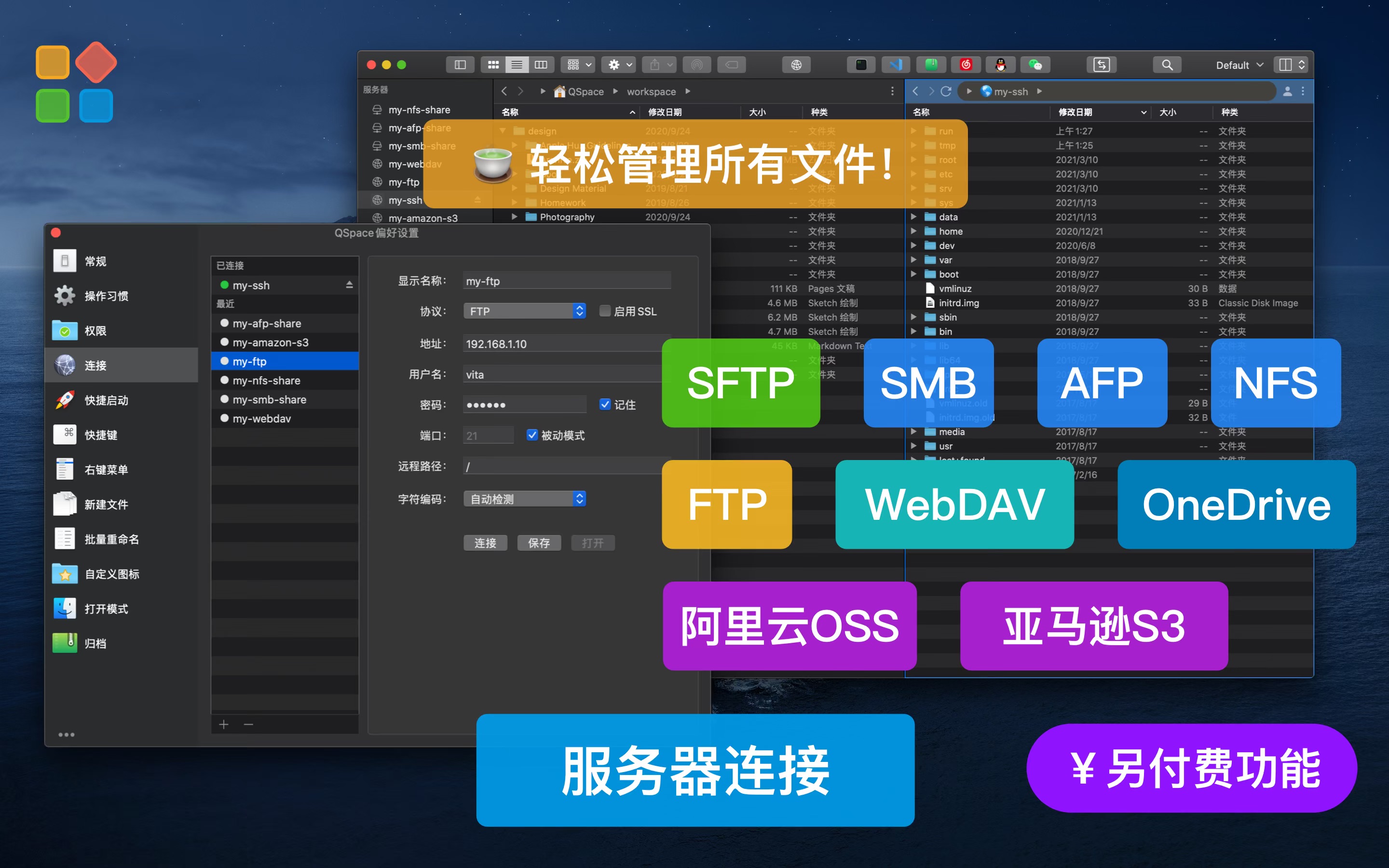Toggle the sidebar button in QSpace toolbar
The height and width of the screenshot is (868, 1389).
[x=460, y=65]
